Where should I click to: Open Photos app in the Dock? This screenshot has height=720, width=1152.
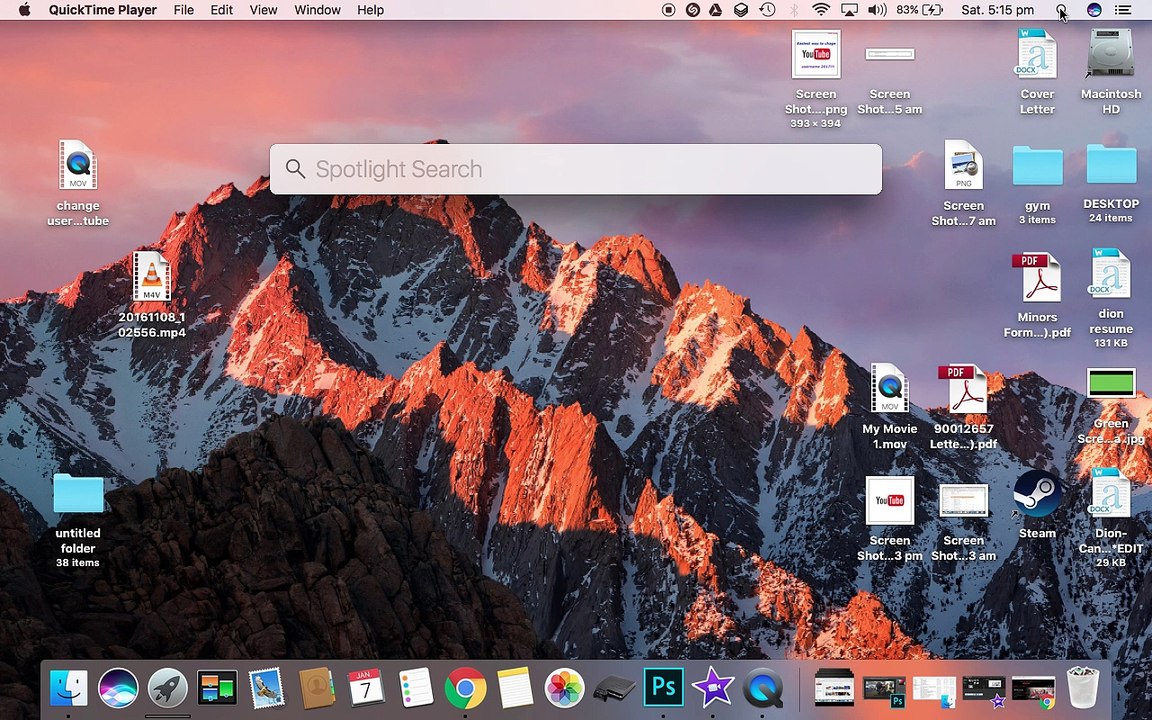click(x=564, y=688)
